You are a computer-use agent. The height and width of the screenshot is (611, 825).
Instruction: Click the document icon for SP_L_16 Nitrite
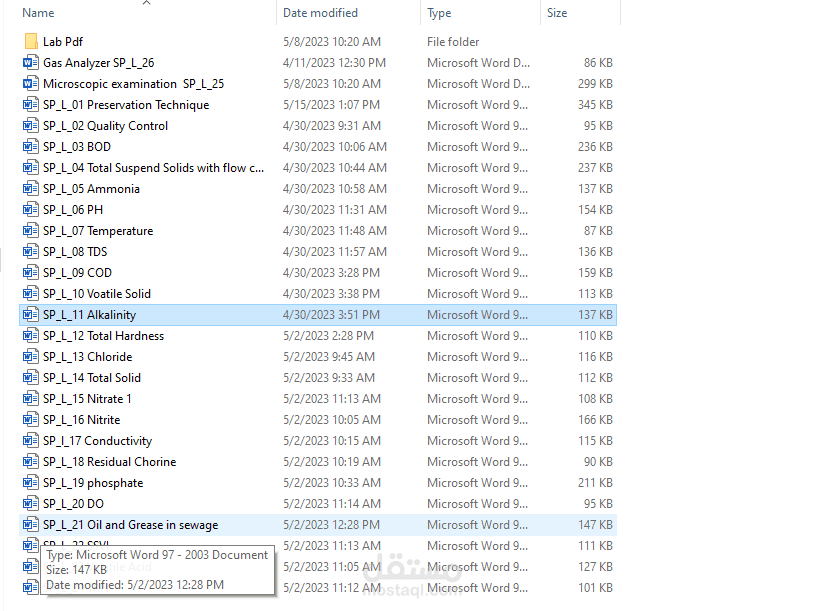[x=31, y=420]
